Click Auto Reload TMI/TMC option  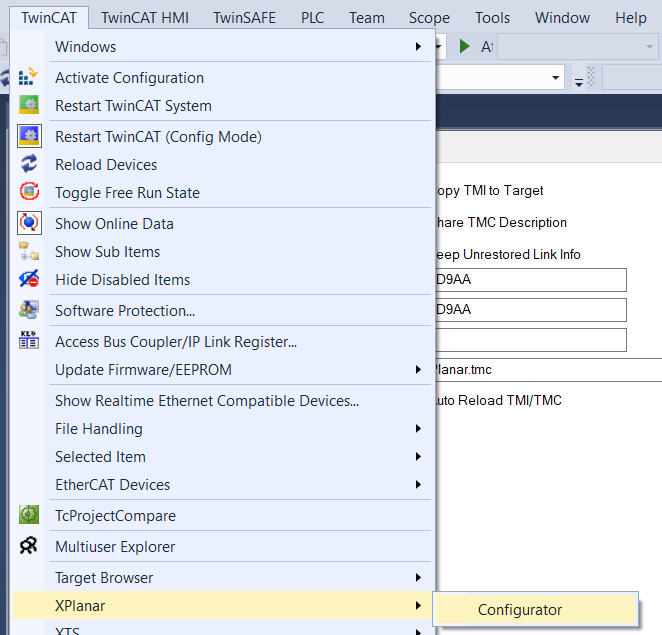pyautogui.click(x=499, y=400)
